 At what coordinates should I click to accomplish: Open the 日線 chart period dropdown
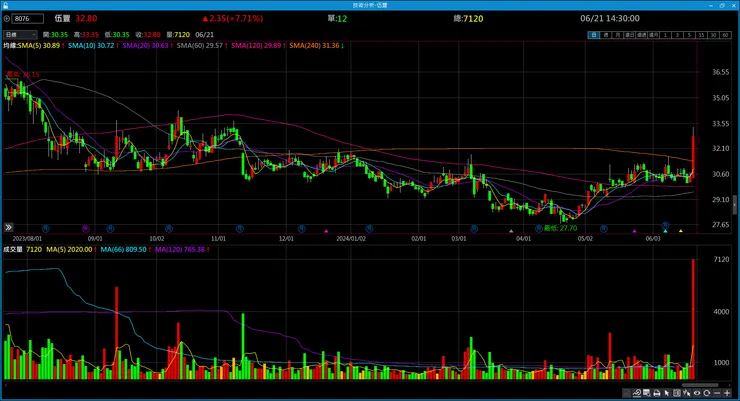point(20,34)
